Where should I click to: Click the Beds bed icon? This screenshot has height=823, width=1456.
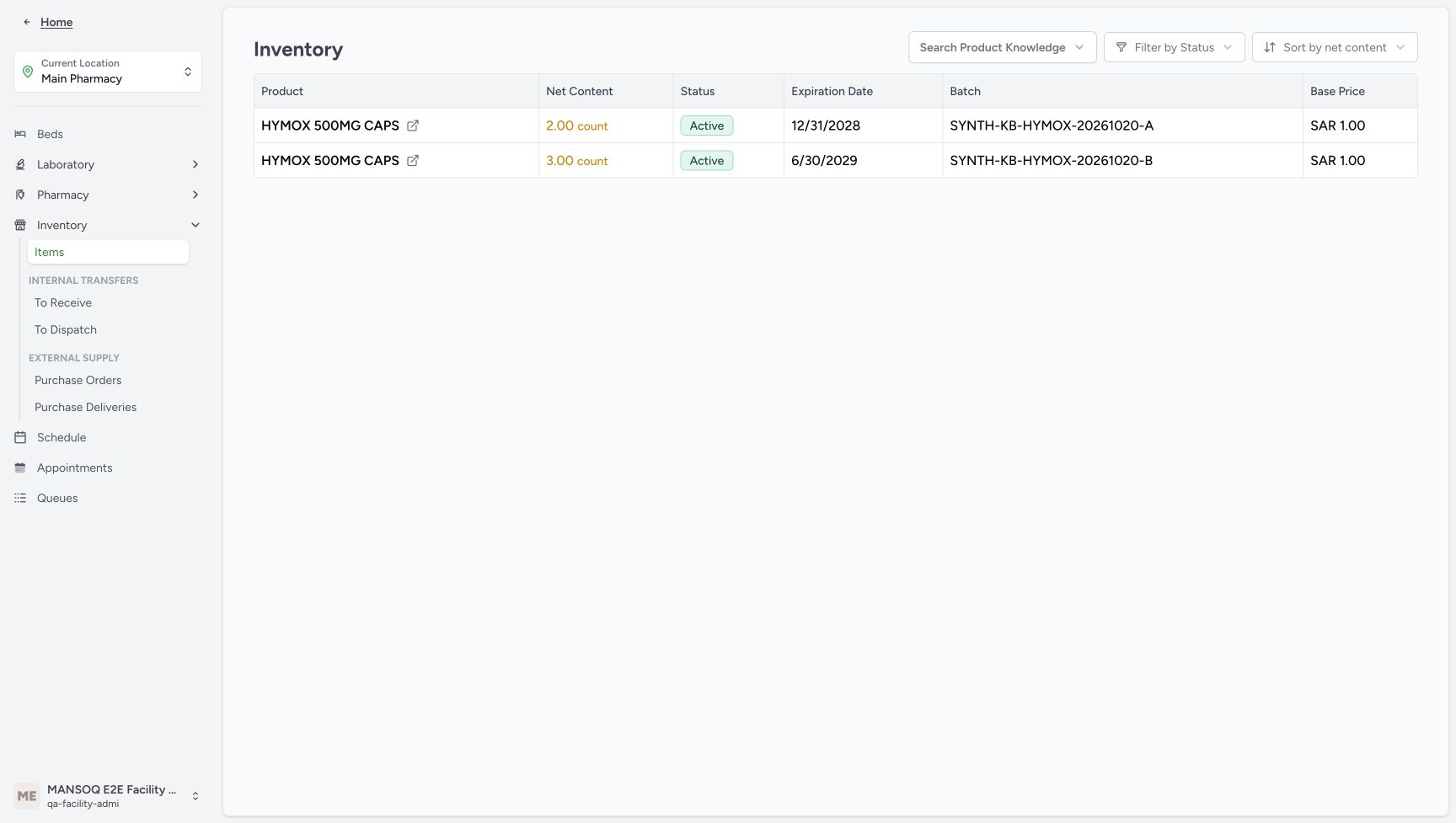tap(20, 134)
